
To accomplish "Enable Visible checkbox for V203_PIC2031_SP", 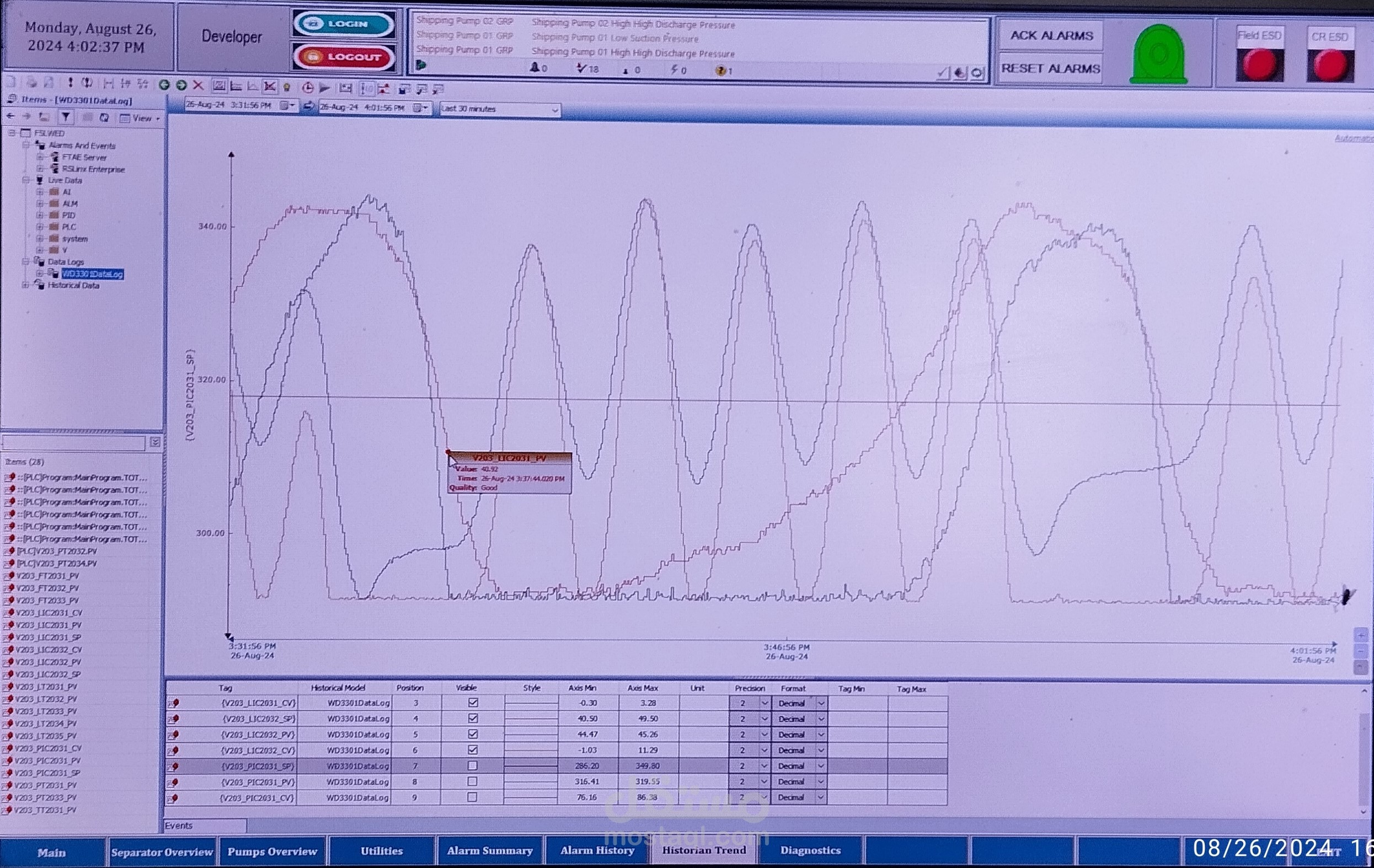I will [473, 766].
